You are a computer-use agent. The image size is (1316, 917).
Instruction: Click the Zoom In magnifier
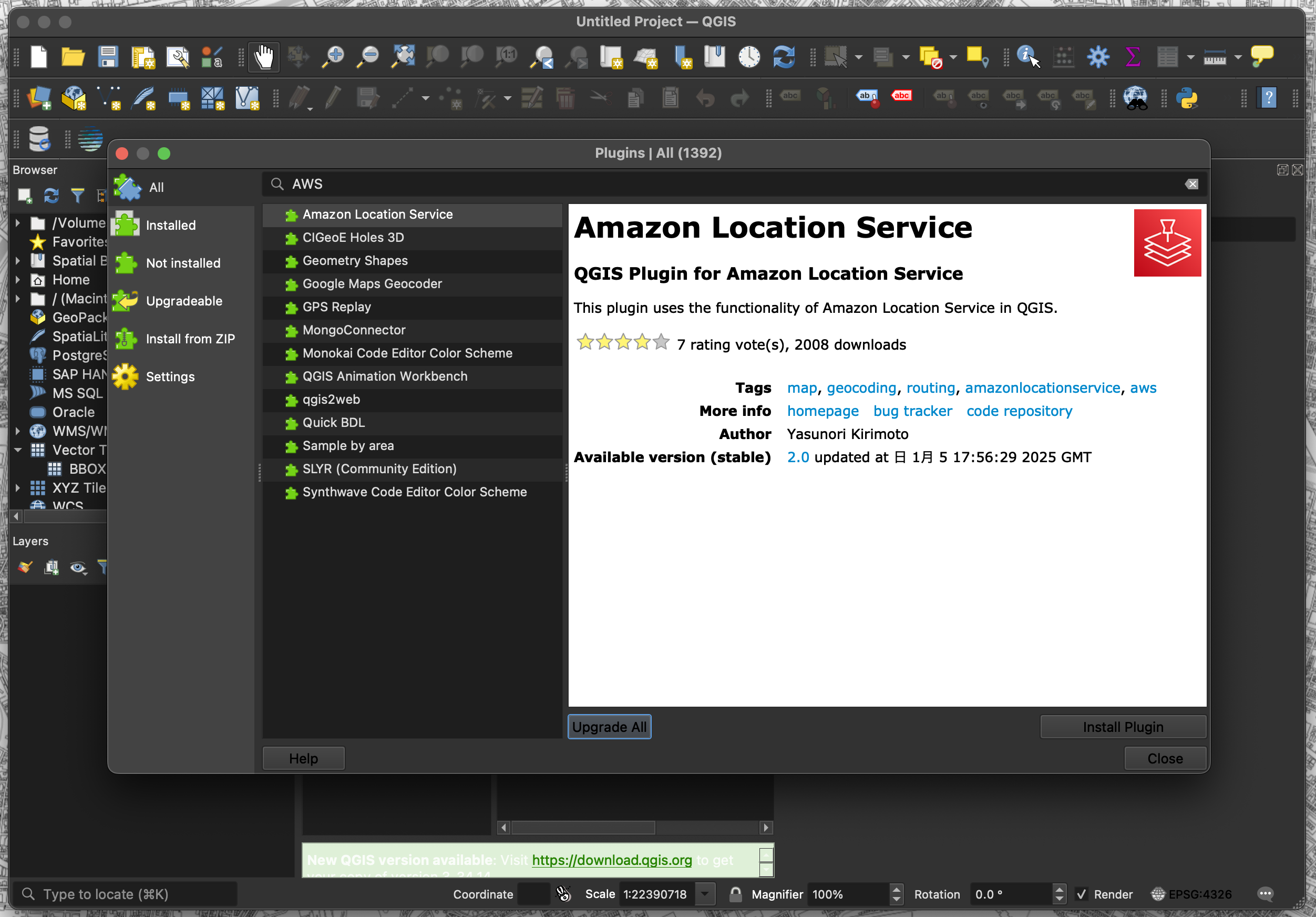333,57
